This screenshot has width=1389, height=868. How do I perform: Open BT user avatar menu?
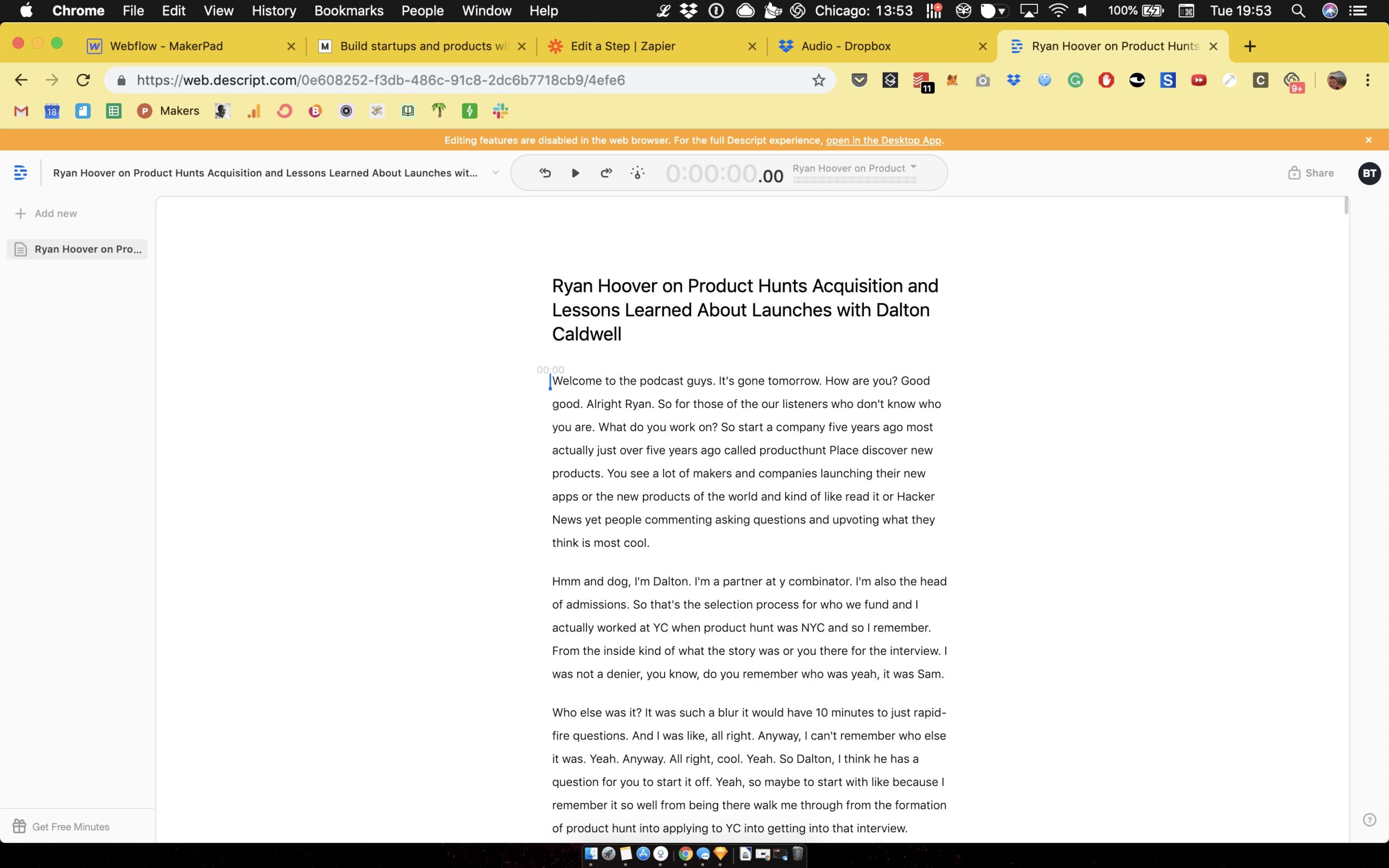point(1369,173)
